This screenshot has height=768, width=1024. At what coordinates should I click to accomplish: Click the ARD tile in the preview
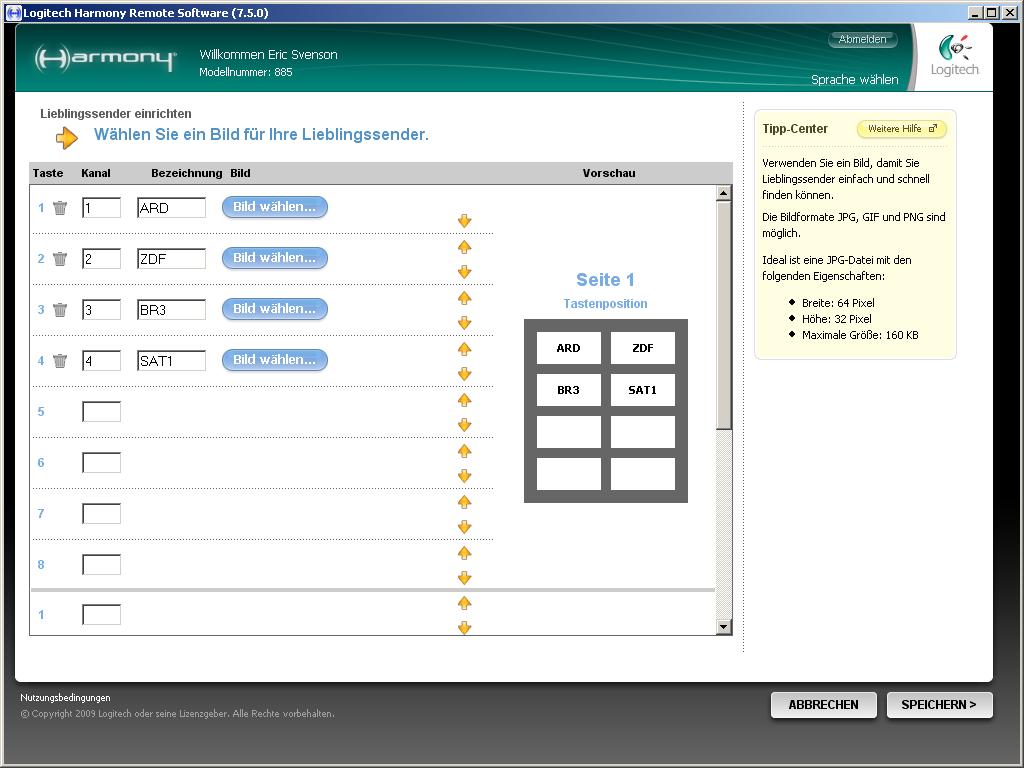coord(569,348)
